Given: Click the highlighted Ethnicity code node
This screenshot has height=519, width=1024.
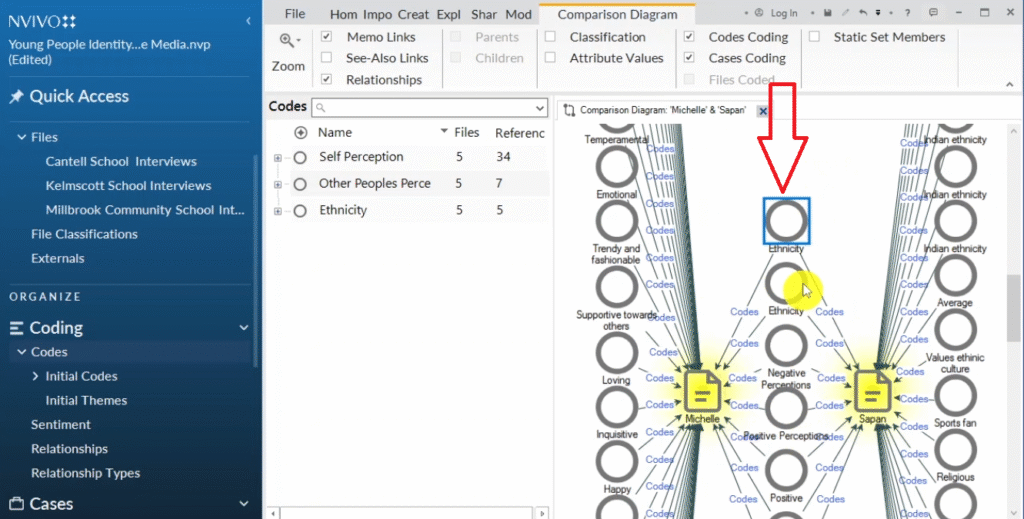Looking at the screenshot, I should click(786, 220).
